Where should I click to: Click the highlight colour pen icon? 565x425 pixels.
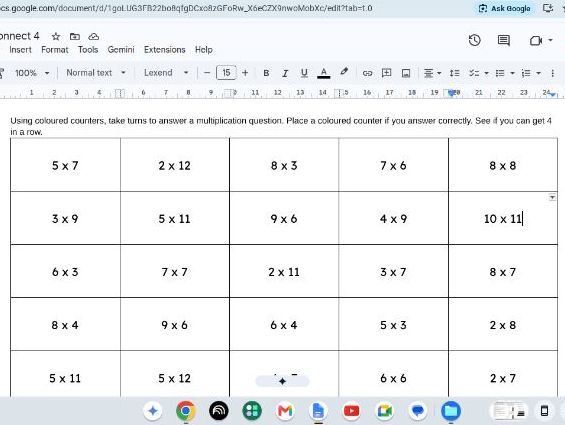click(344, 72)
